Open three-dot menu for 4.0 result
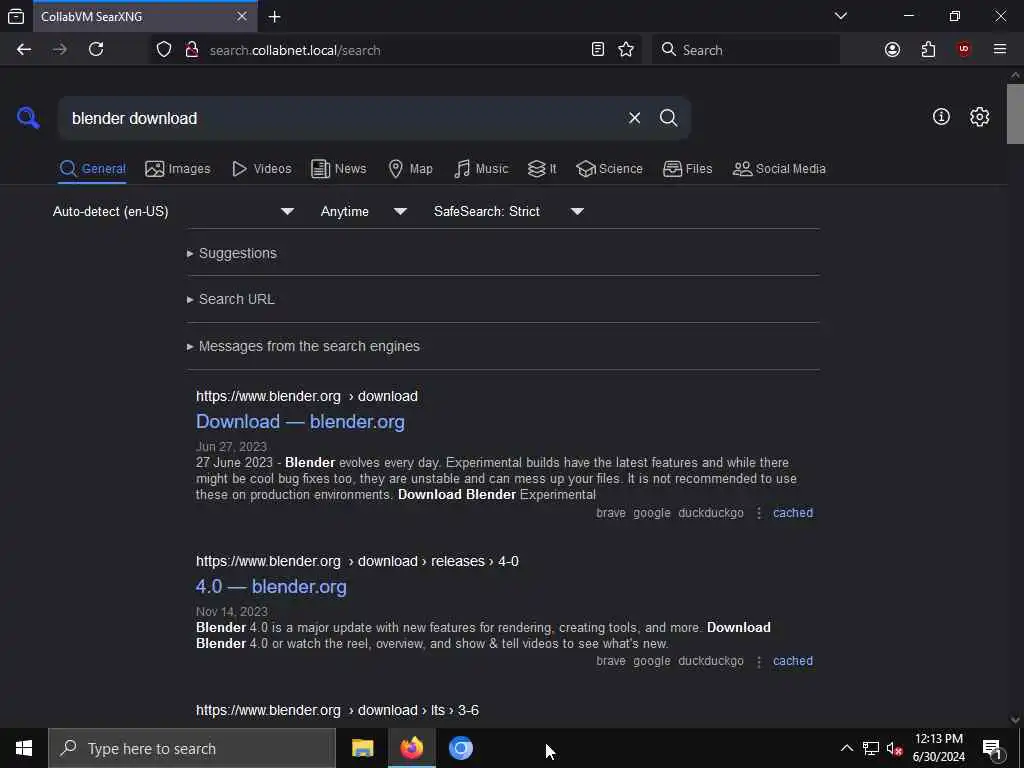Screen dimensions: 1024x768 tap(758, 662)
